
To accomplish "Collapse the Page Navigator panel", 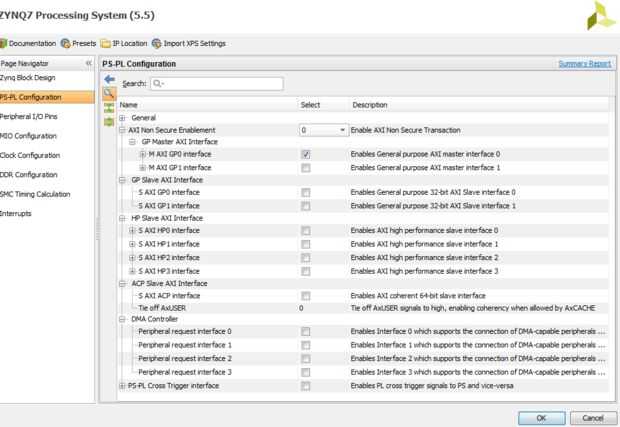I will pos(89,63).
